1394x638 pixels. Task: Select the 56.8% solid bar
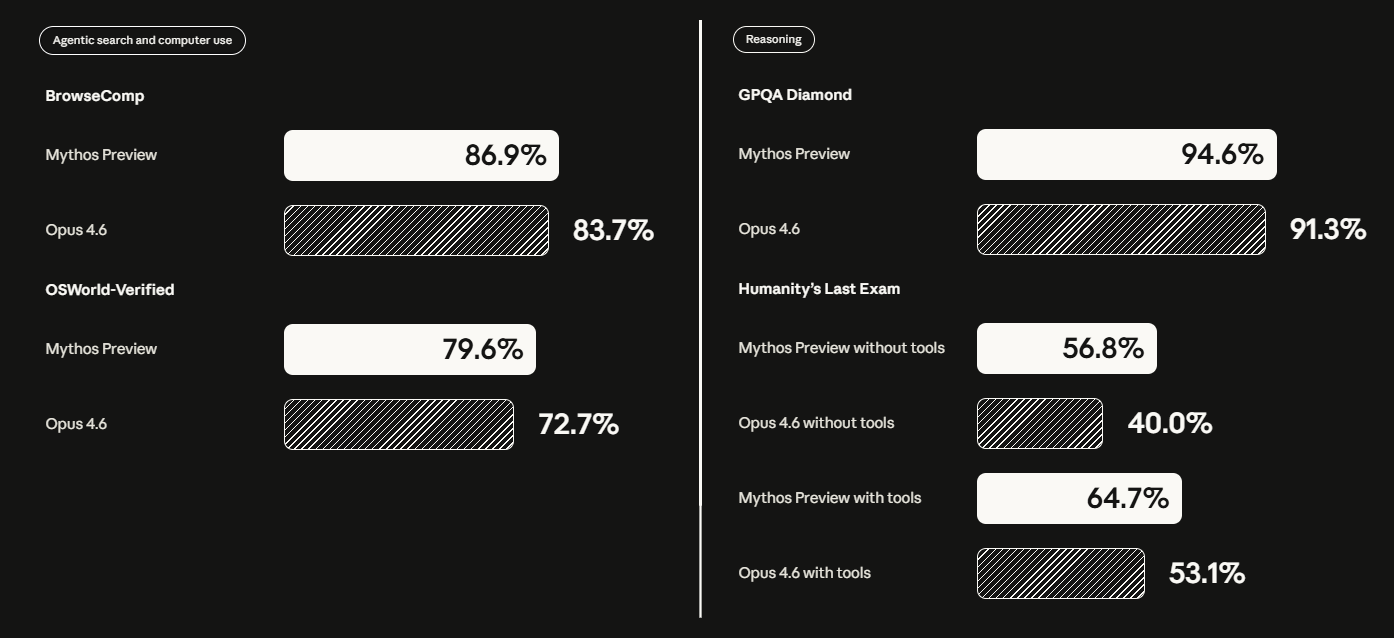[x=1066, y=348]
